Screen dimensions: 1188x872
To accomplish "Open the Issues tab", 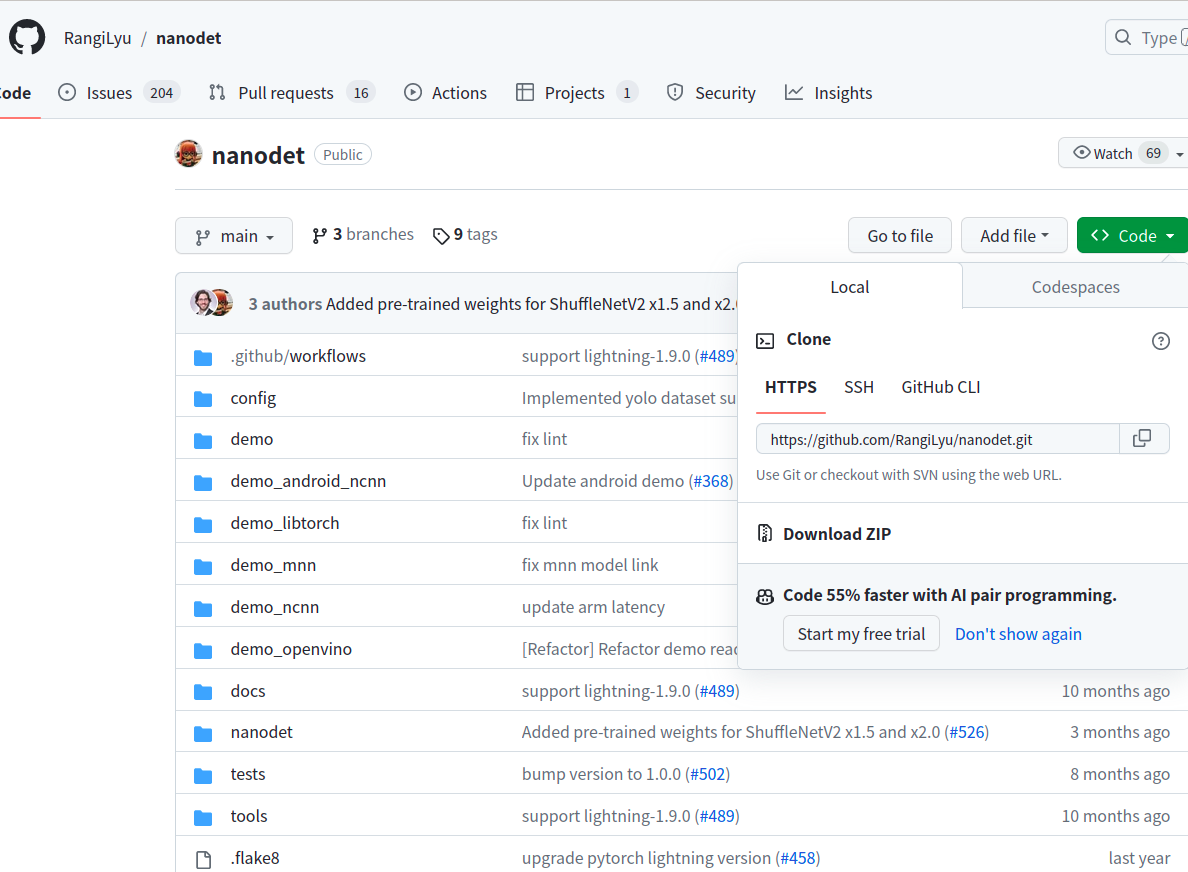I will (118, 93).
